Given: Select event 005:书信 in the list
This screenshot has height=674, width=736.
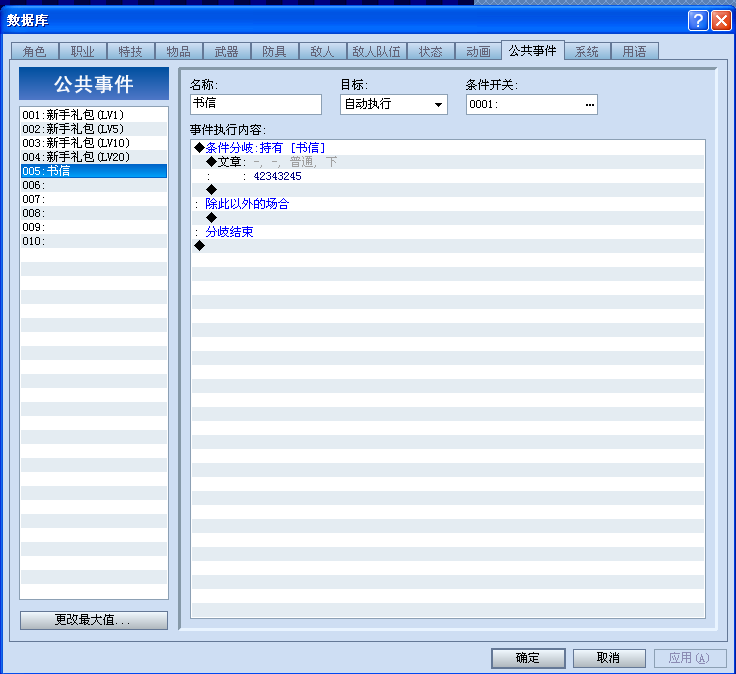Looking at the screenshot, I should tap(94, 171).
